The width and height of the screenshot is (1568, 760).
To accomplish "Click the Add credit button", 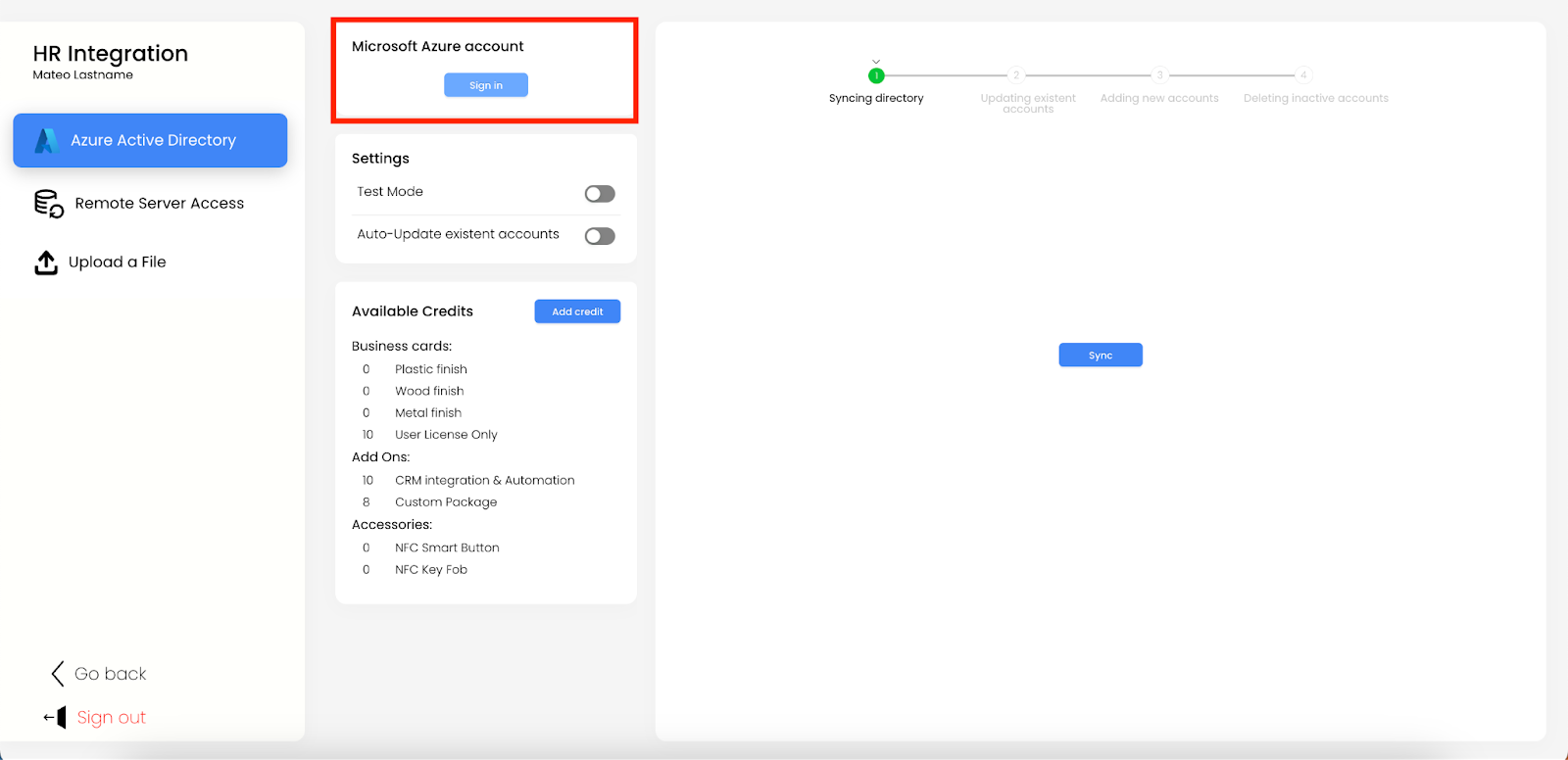I will point(577,311).
